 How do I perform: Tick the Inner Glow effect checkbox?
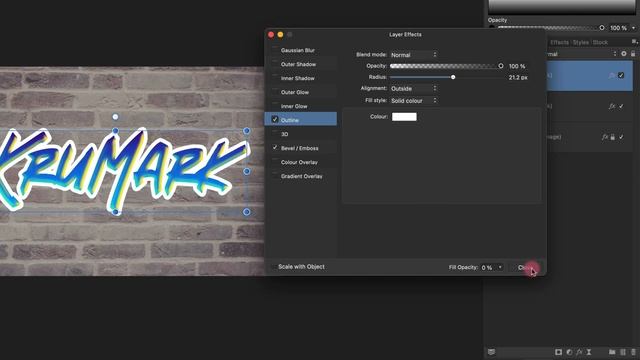coord(275,106)
